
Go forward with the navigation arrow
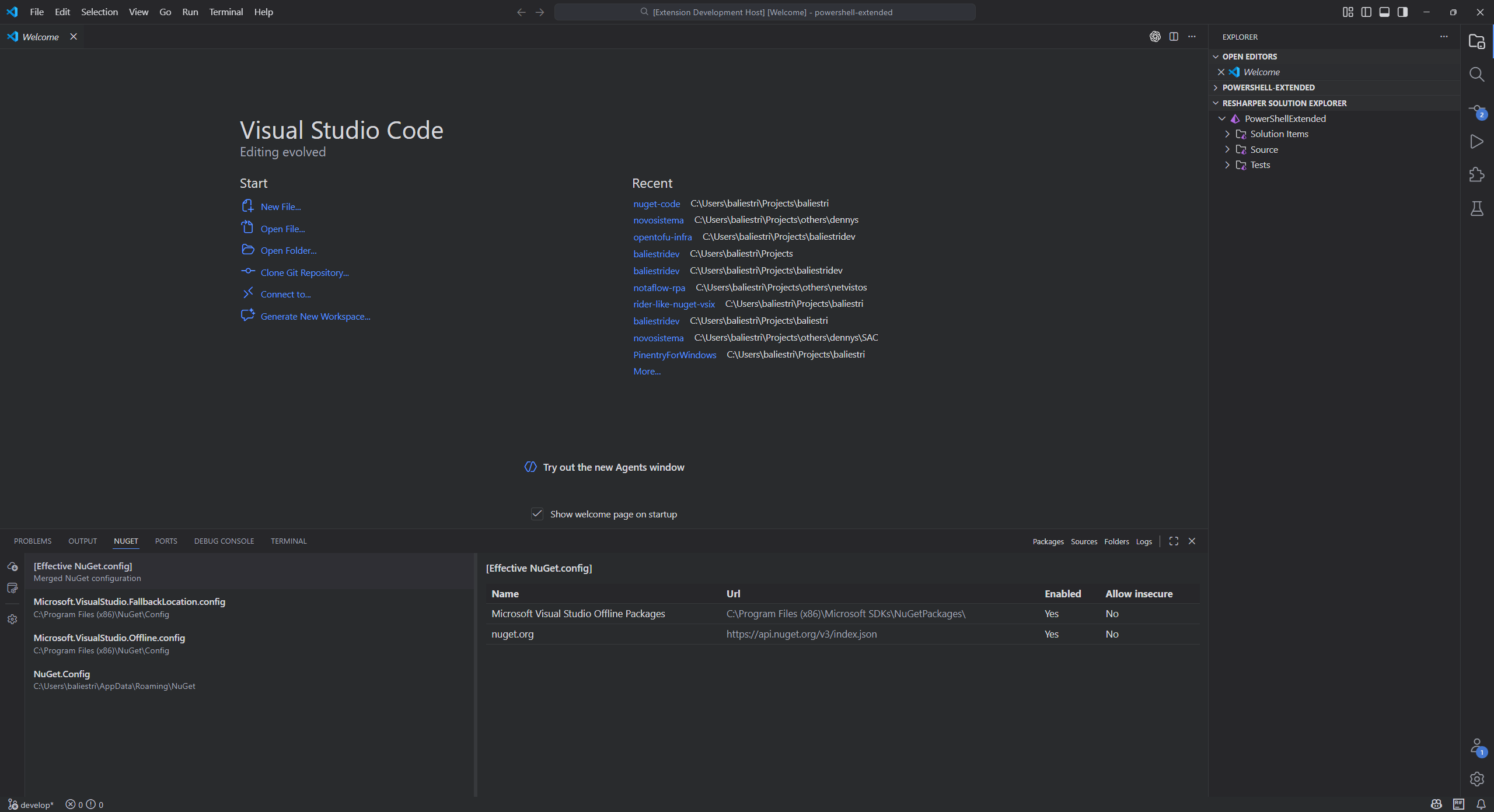(x=540, y=12)
